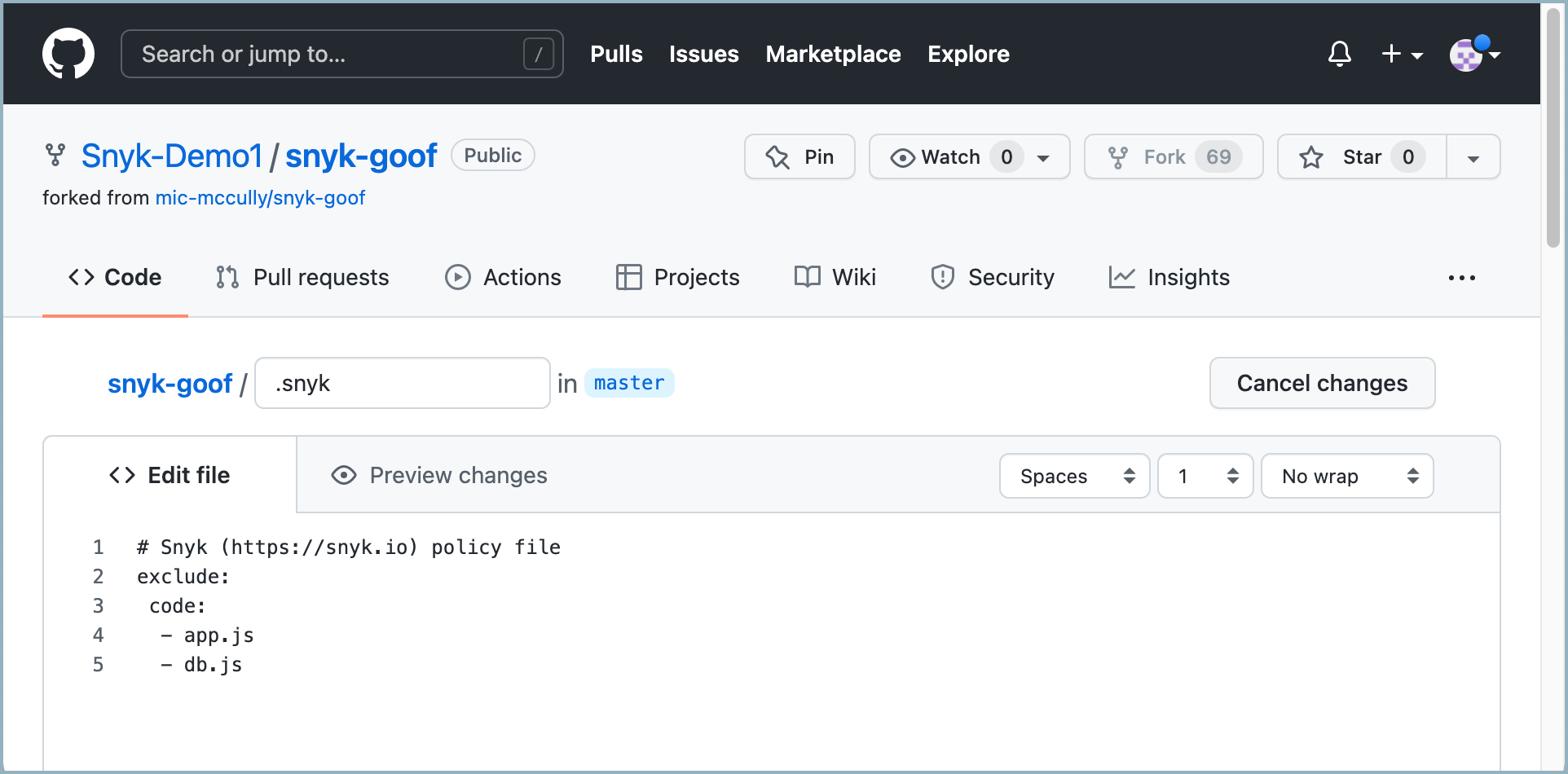Expand the Star lists dropdown arrow
Viewport: 1568px width, 774px height.
pos(1473,157)
